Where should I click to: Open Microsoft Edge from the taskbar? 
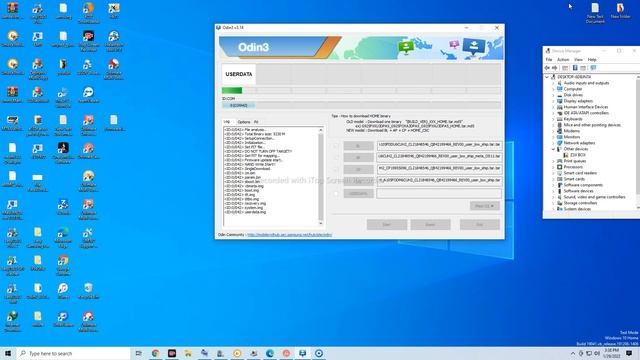coord(270,353)
